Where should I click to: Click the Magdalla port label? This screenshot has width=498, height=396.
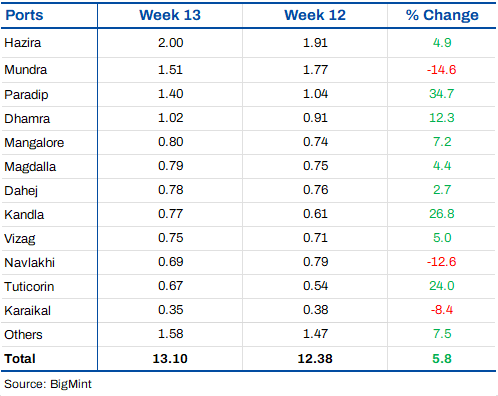[30, 167]
